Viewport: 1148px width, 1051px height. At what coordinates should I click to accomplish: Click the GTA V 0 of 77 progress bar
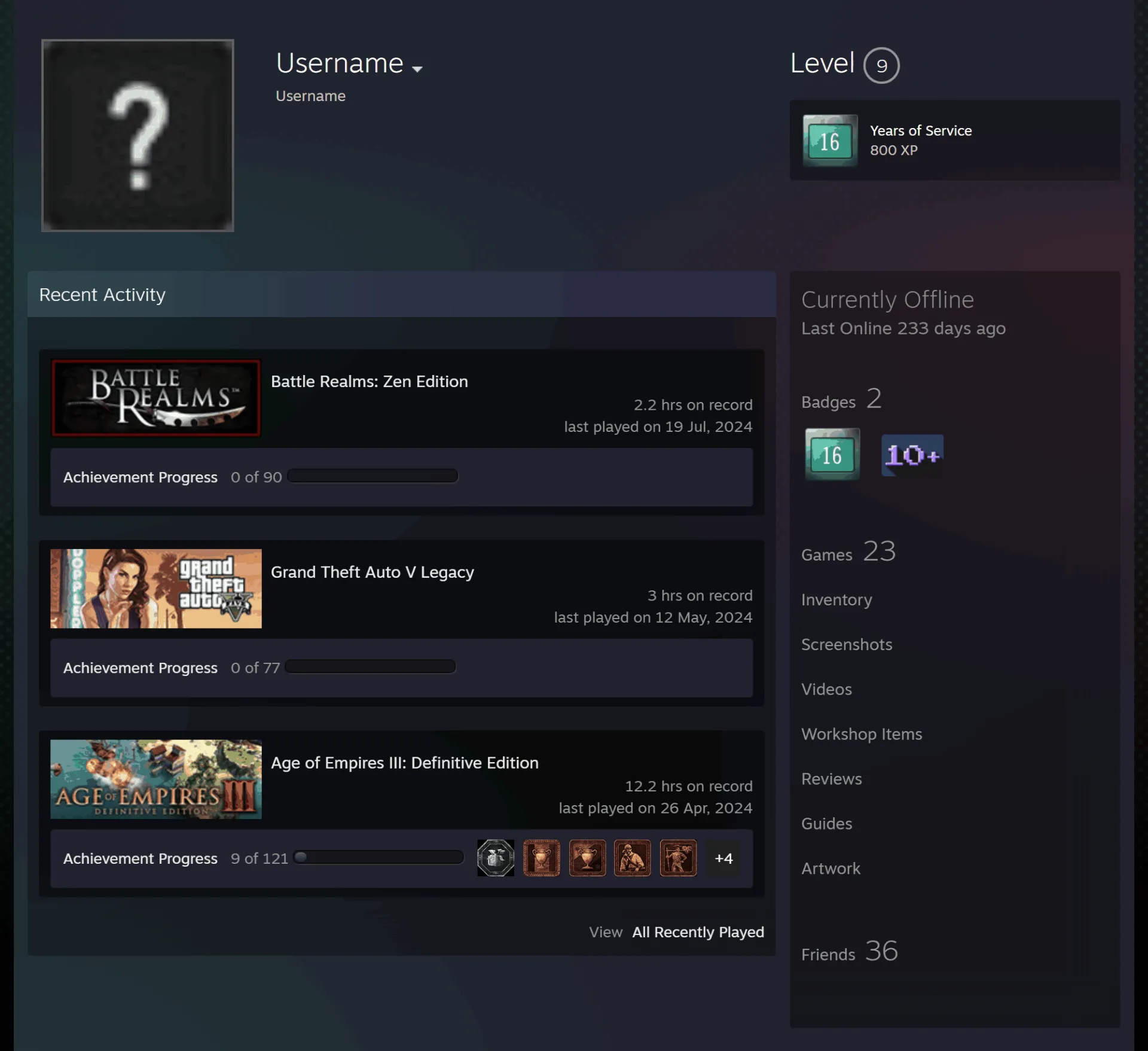click(371, 666)
